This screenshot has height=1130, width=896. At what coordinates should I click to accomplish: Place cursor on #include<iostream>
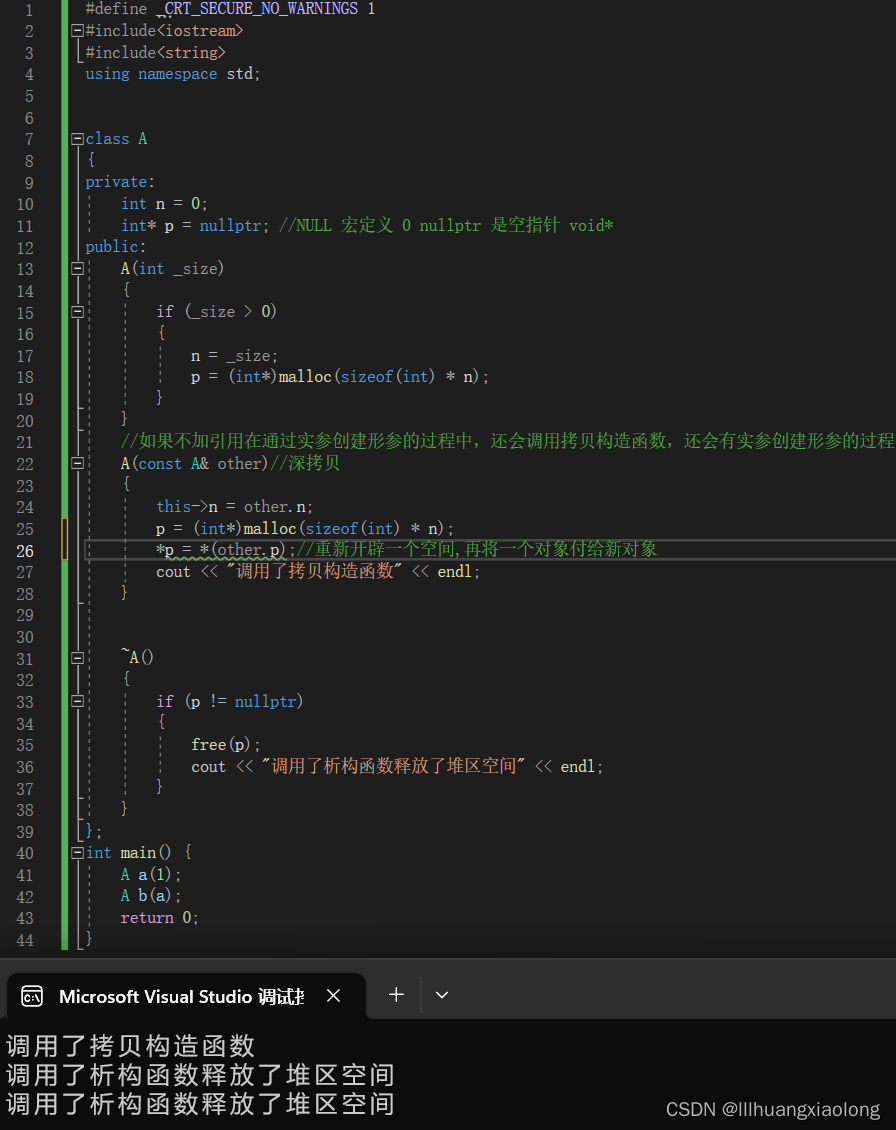(164, 31)
